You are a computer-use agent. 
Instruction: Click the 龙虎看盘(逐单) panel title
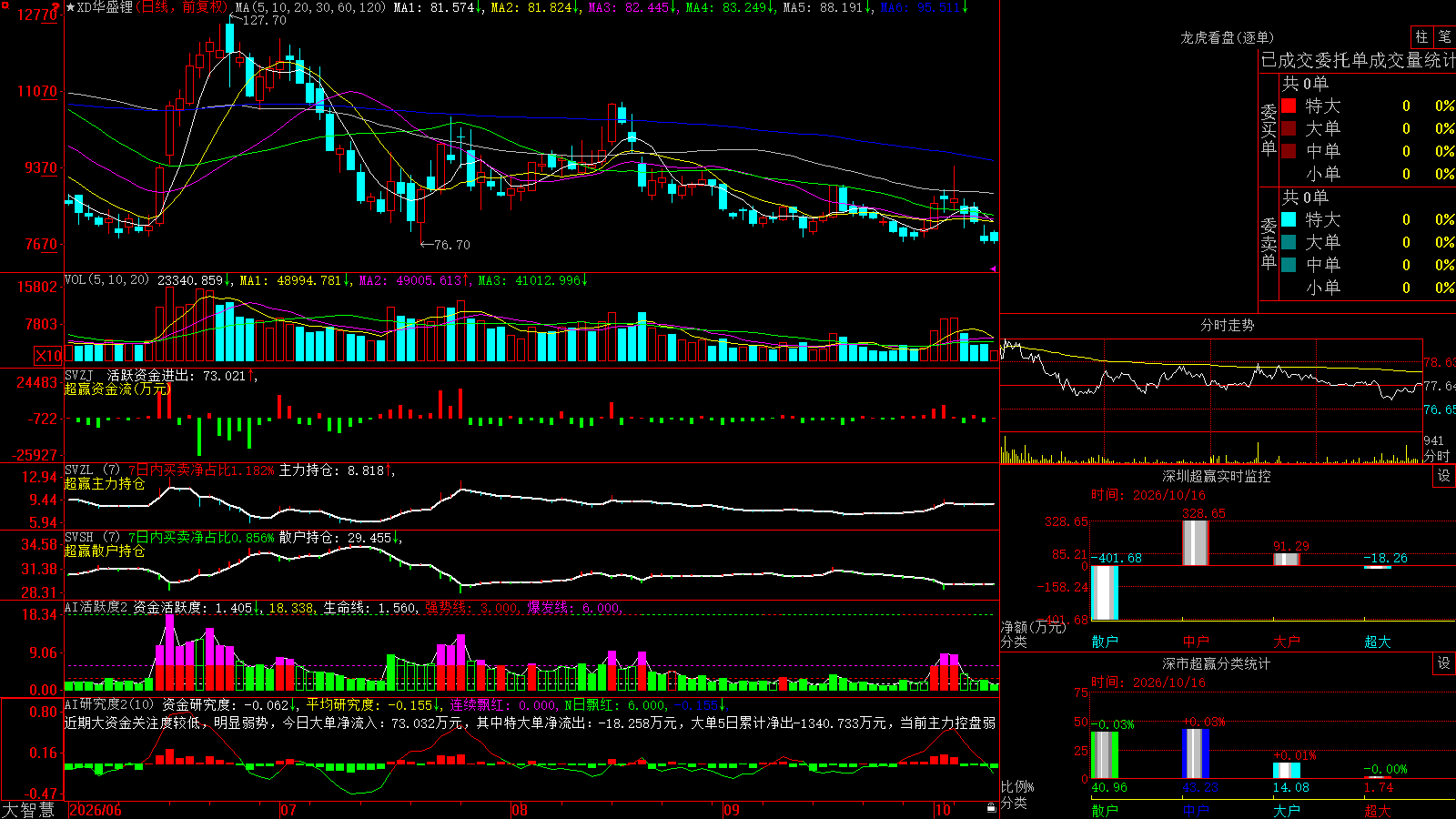tap(1227, 37)
